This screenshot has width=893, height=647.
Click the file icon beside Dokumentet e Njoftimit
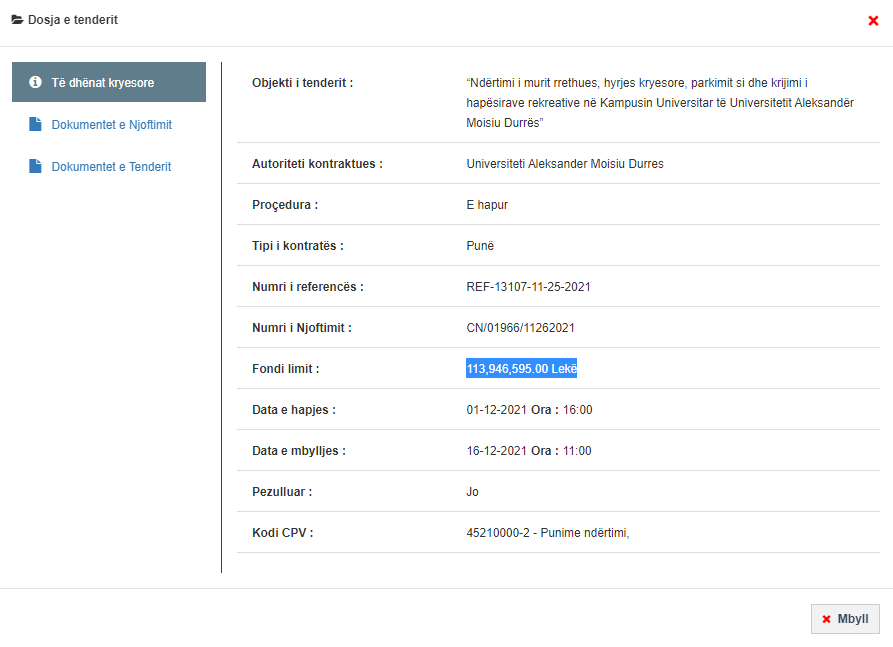(36, 124)
